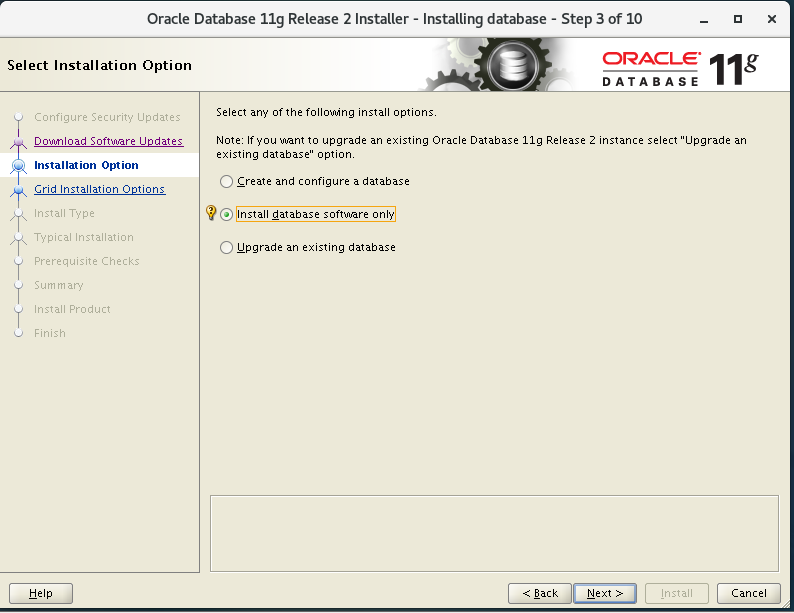Screen dimensions: 794x613
Task: Click inside the empty message area box
Action: pyautogui.click(x=494, y=534)
